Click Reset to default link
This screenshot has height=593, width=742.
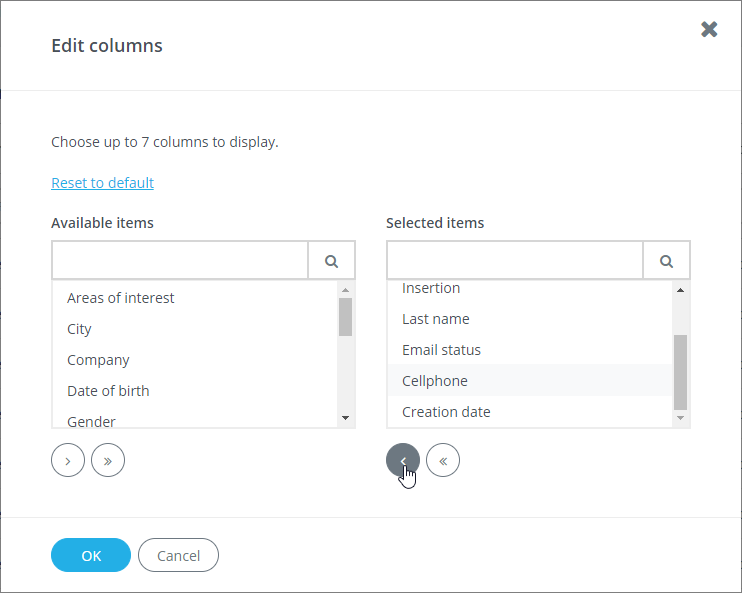click(x=102, y=183)
